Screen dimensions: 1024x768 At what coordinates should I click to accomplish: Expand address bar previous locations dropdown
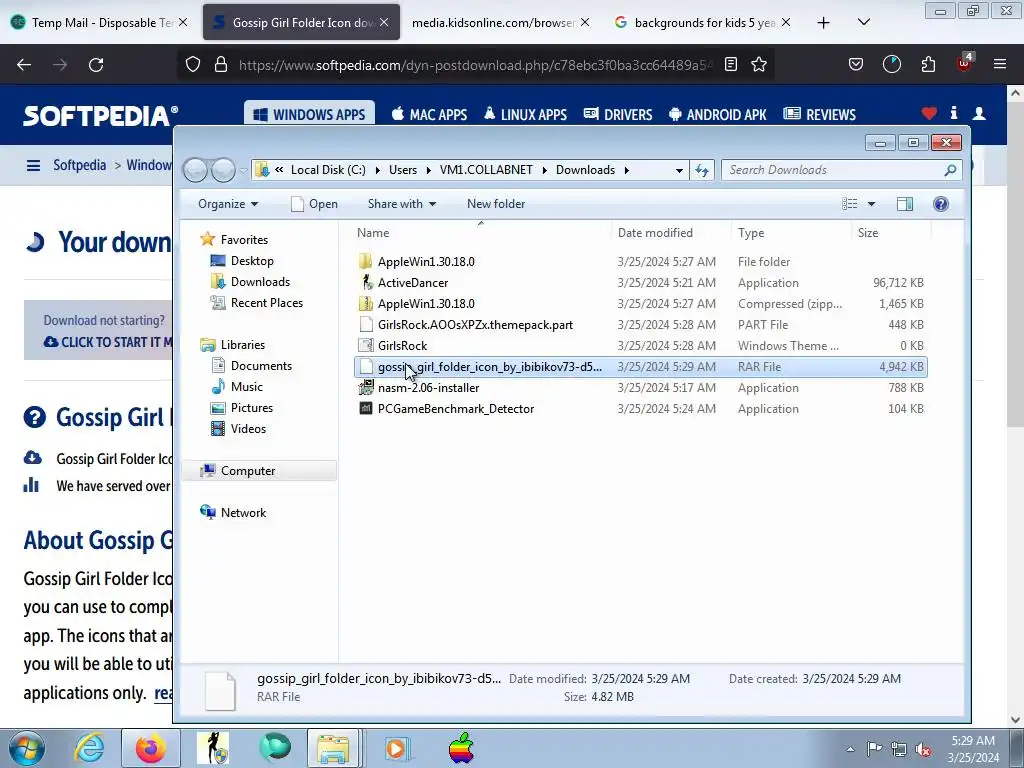(x=679, y=170)
